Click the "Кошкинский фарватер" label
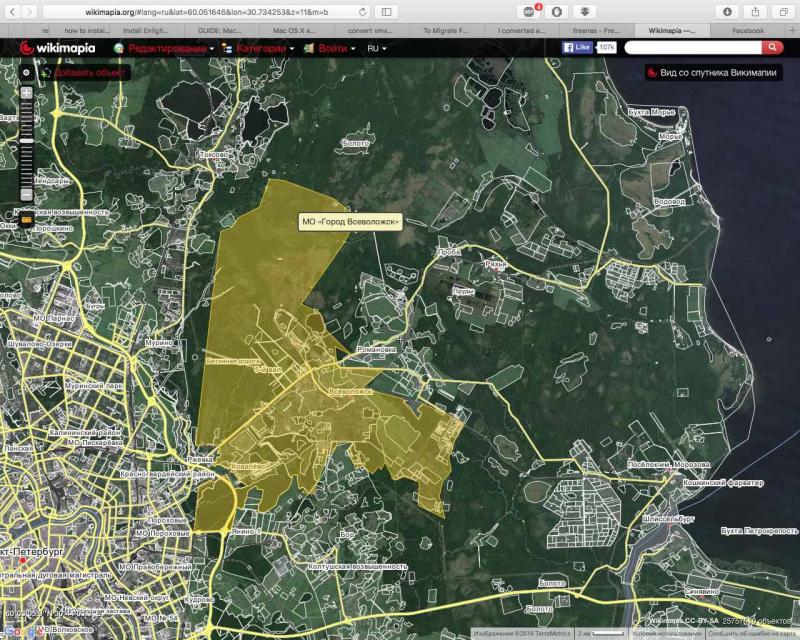The width and height of the screenshot is (800, 640). [x=723, y=483]
